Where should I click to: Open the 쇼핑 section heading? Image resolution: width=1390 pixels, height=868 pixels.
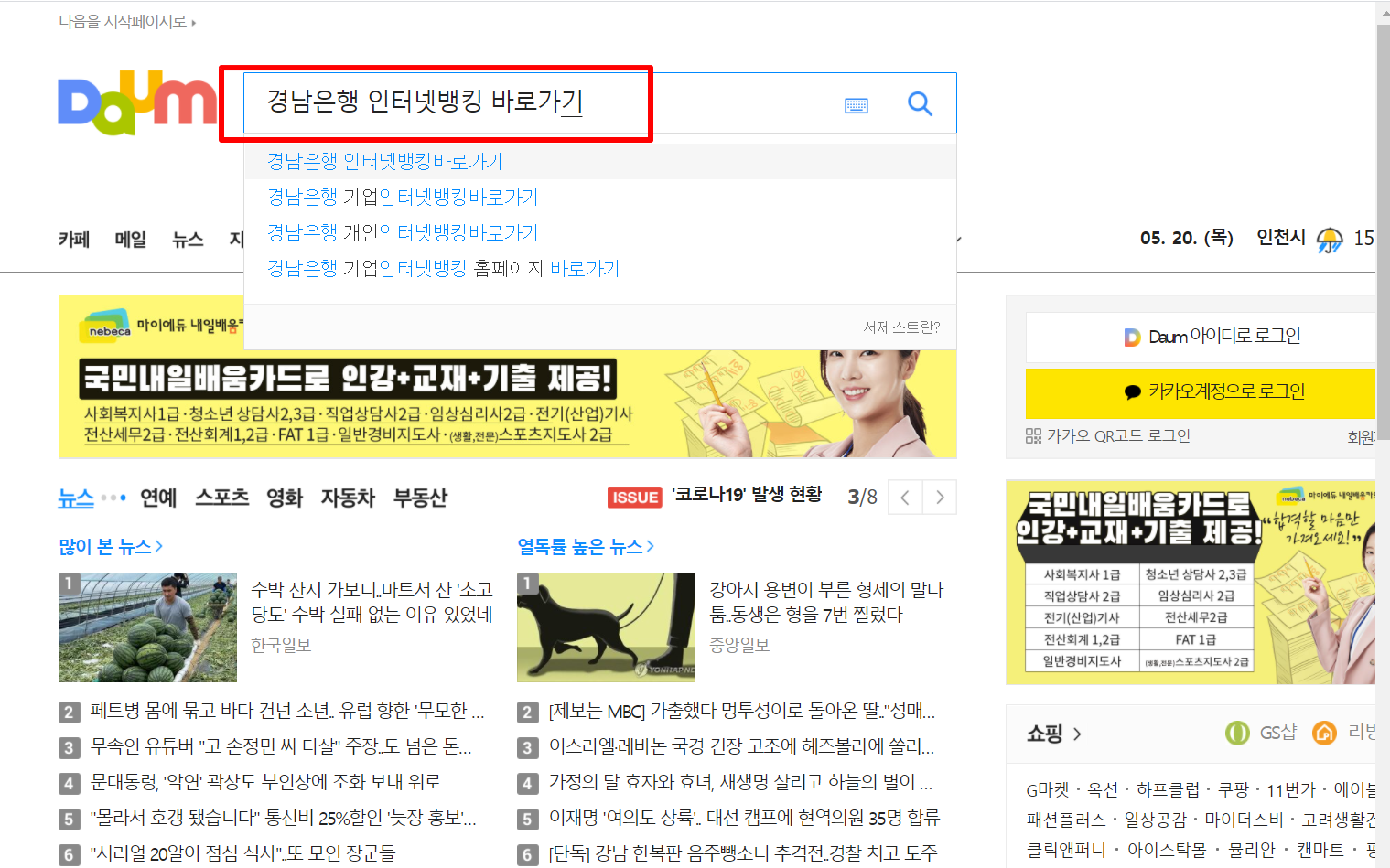[x=1053, y=734]
